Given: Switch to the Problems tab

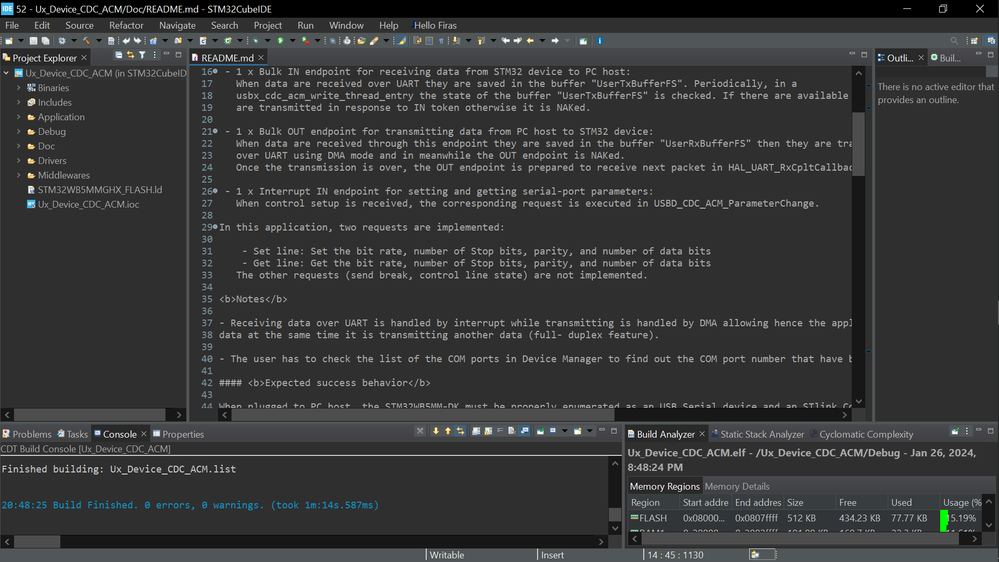Looking at the screenshot, I should (27, 434).
